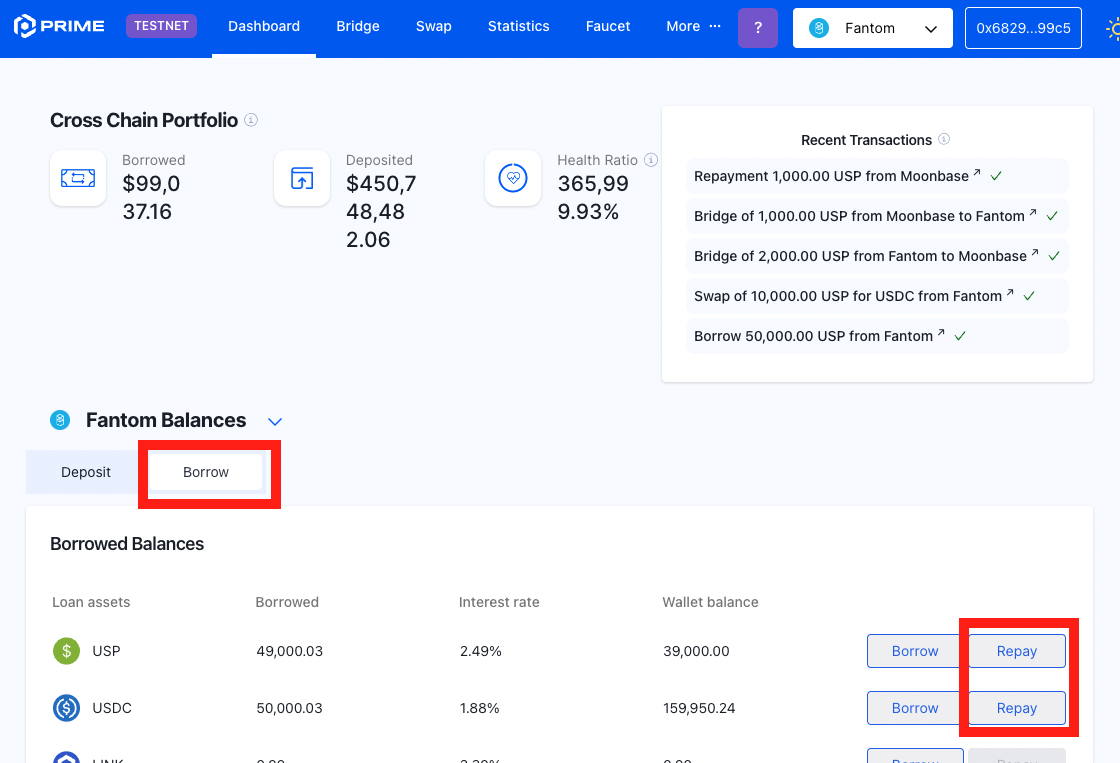The width and height of the screenshot is (1120, 763).
Task: Click the Loan assets column header
Action: pos(91,602)
